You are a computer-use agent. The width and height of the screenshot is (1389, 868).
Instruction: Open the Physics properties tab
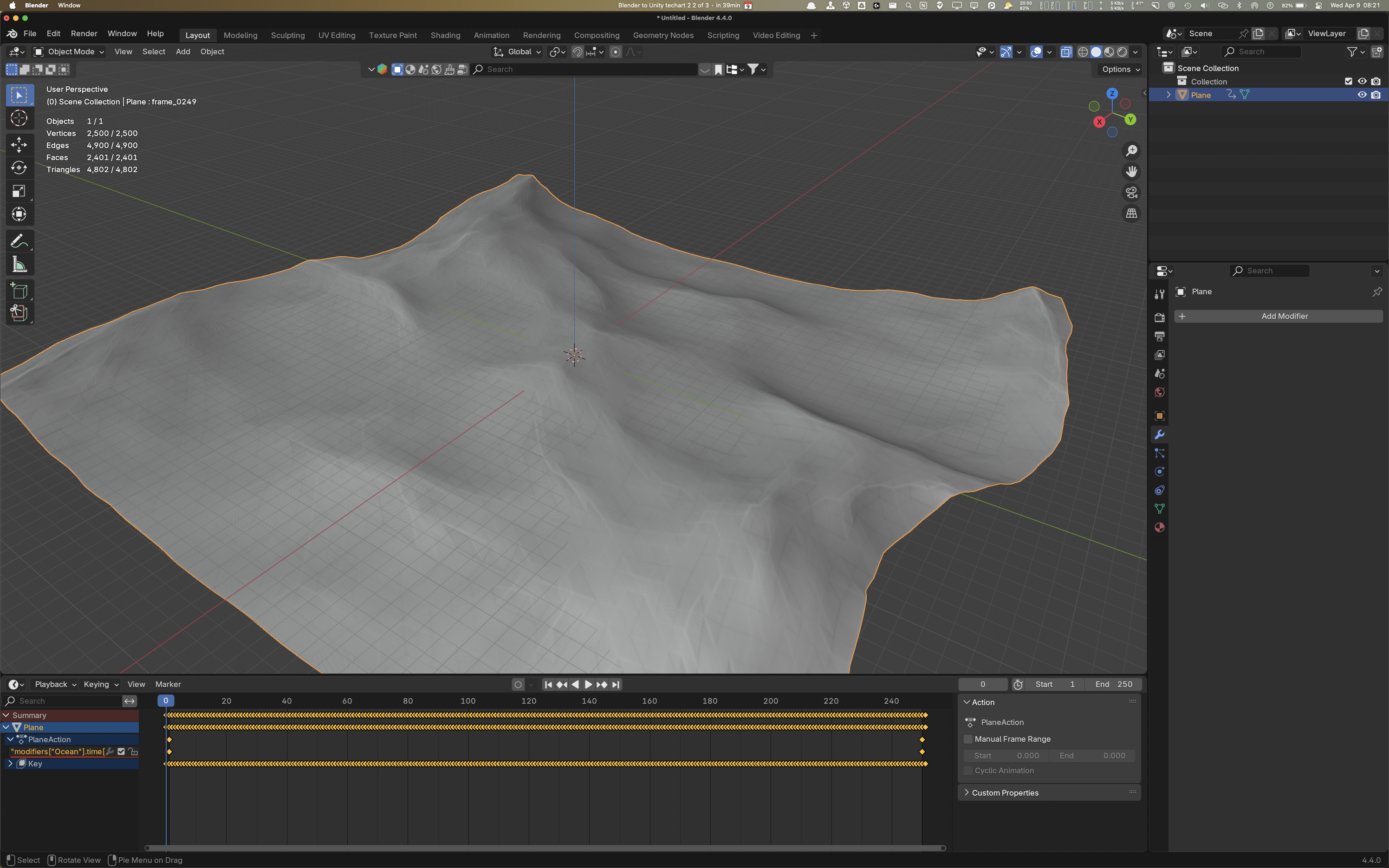coord(1159,472)
